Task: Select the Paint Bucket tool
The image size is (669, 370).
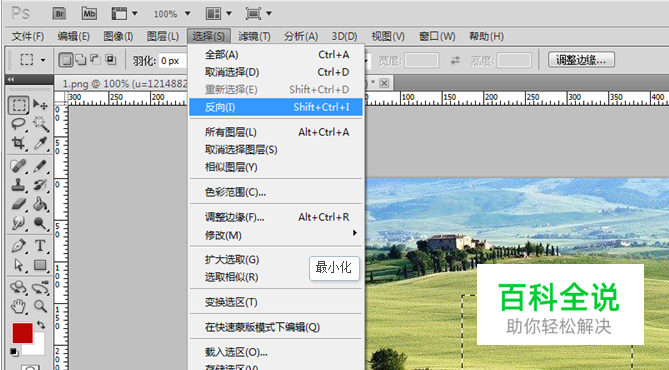Action: [x=40, y=204]
